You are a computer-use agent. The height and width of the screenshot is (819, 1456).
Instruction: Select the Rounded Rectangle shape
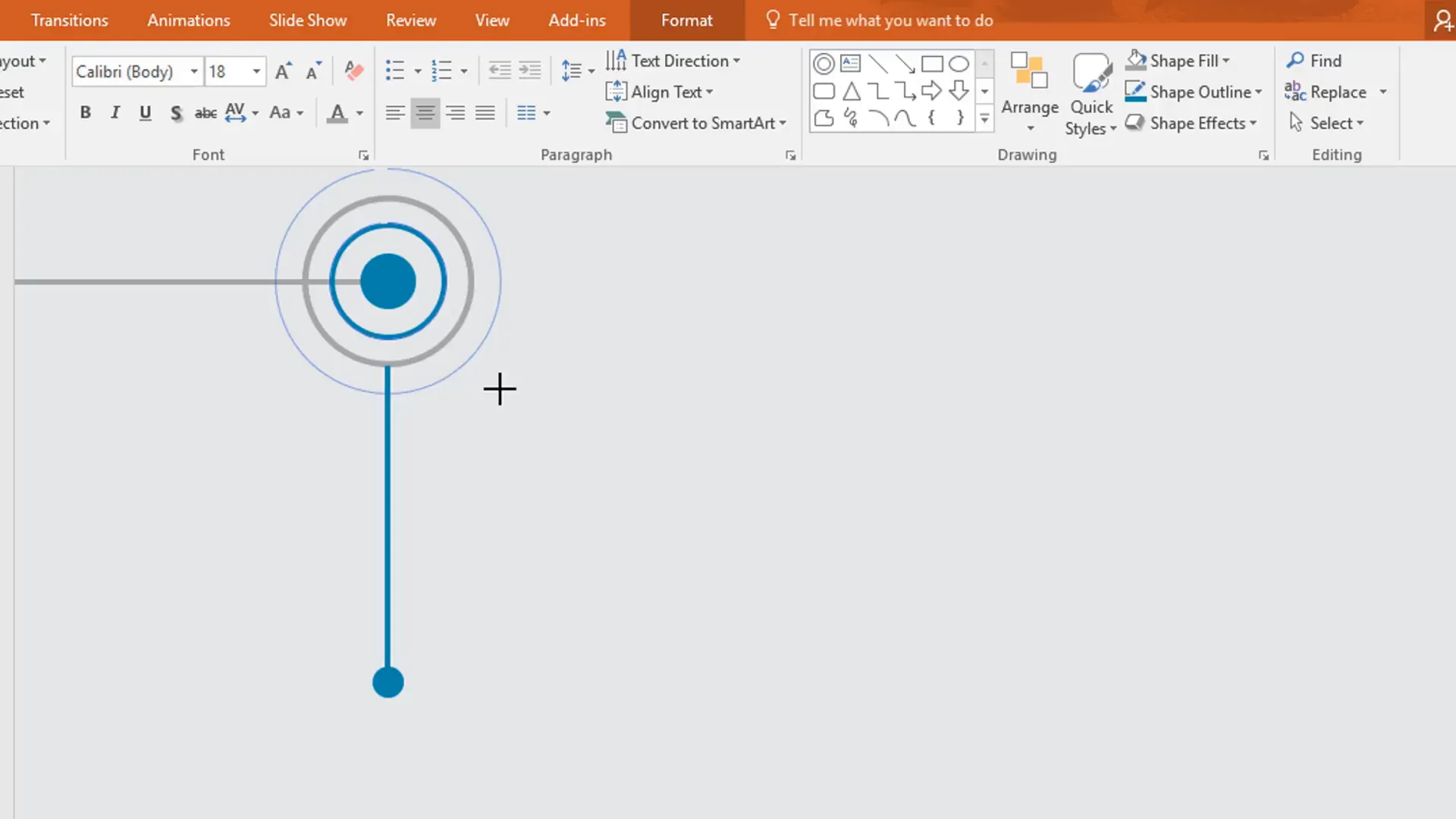pos(824,92)
